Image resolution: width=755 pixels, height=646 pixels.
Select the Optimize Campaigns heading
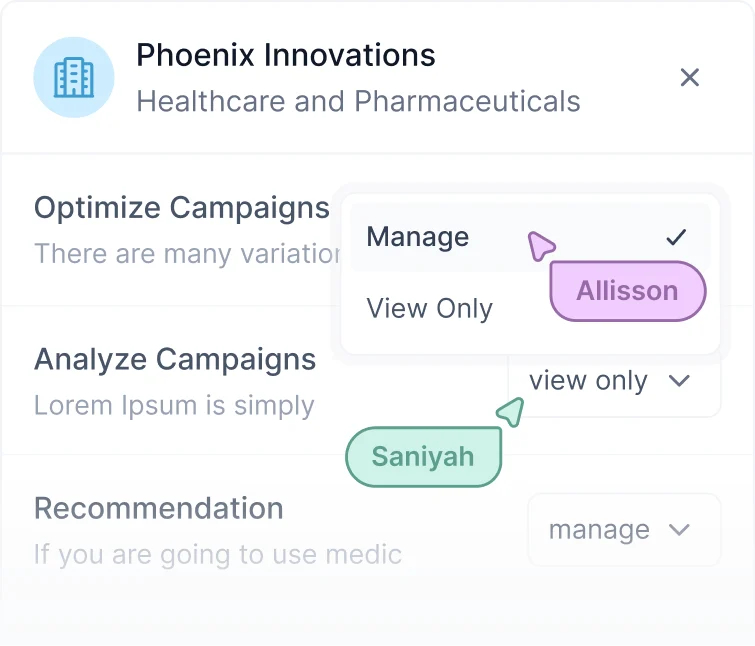182,208
